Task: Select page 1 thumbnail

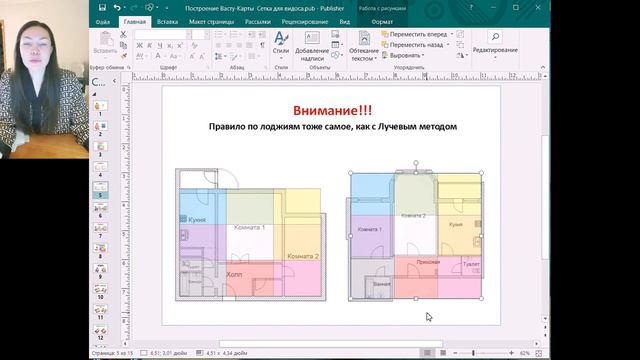Action: (100, 106)
